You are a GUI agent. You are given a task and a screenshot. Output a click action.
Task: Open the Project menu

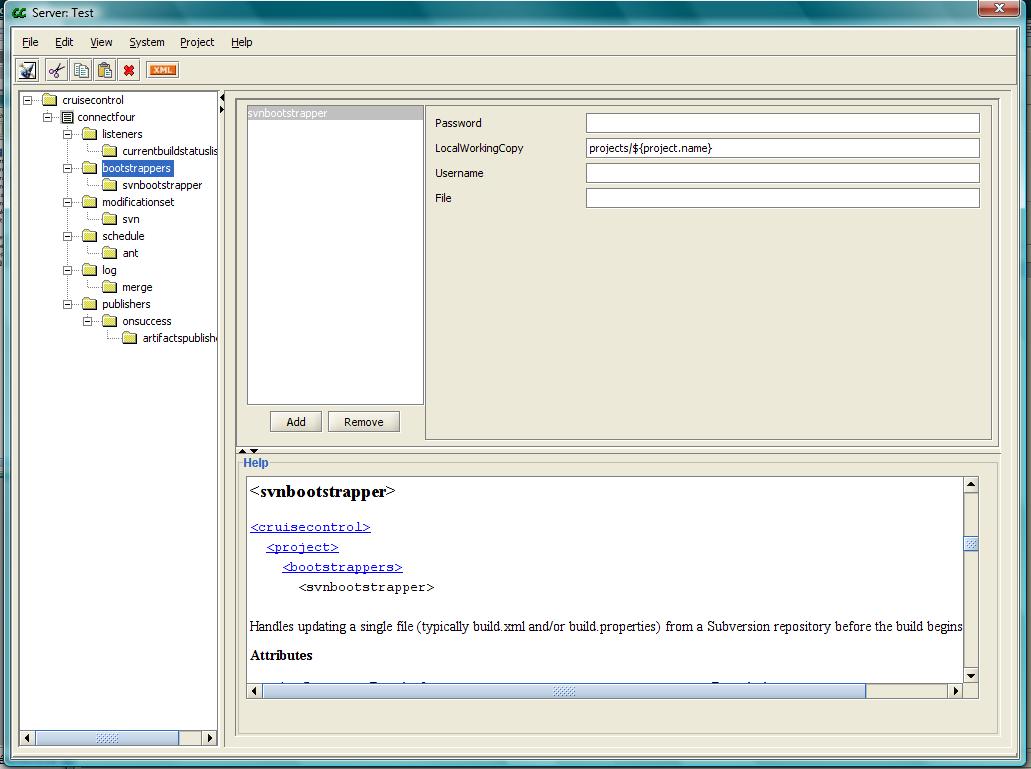click(197, 42)
